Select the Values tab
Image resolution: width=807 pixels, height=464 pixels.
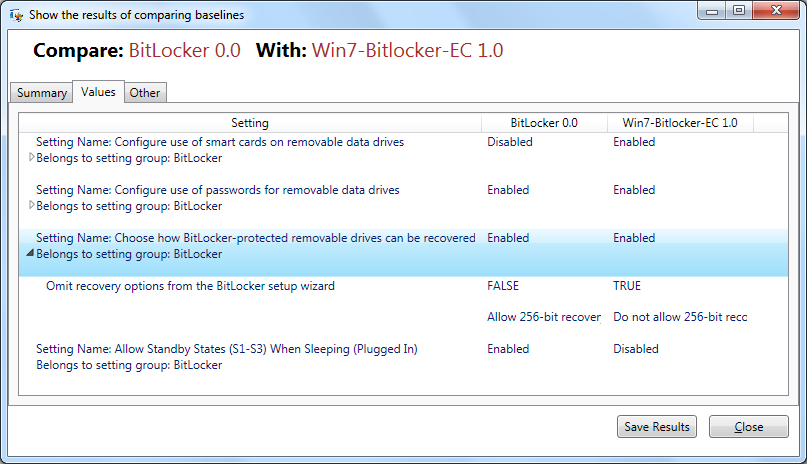tap(98, 92)
